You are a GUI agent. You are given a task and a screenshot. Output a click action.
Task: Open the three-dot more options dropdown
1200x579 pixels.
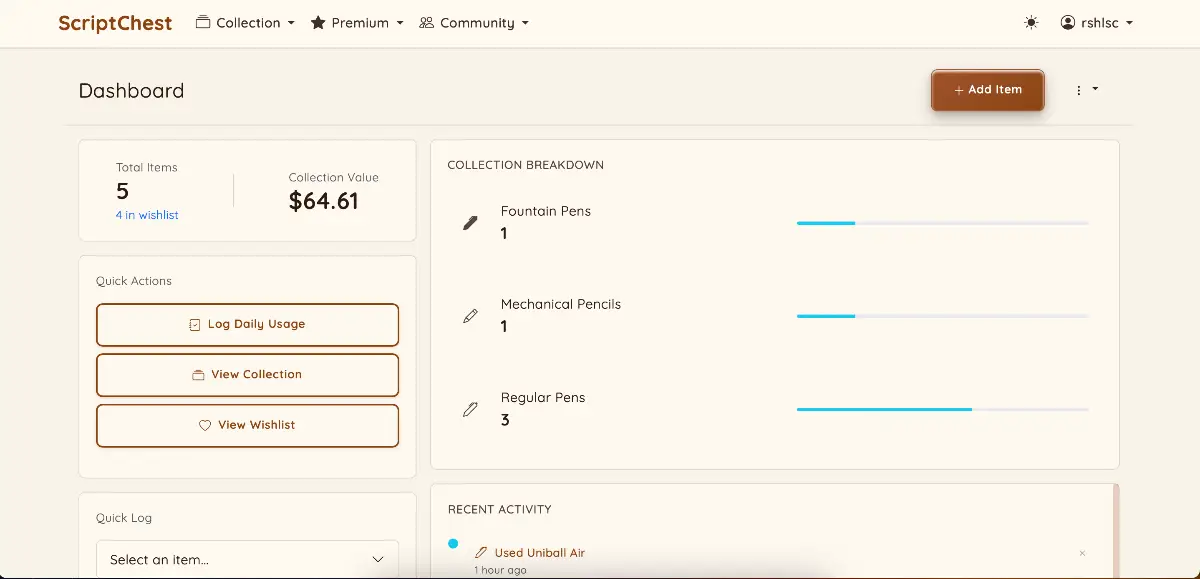click(1086, 90)
